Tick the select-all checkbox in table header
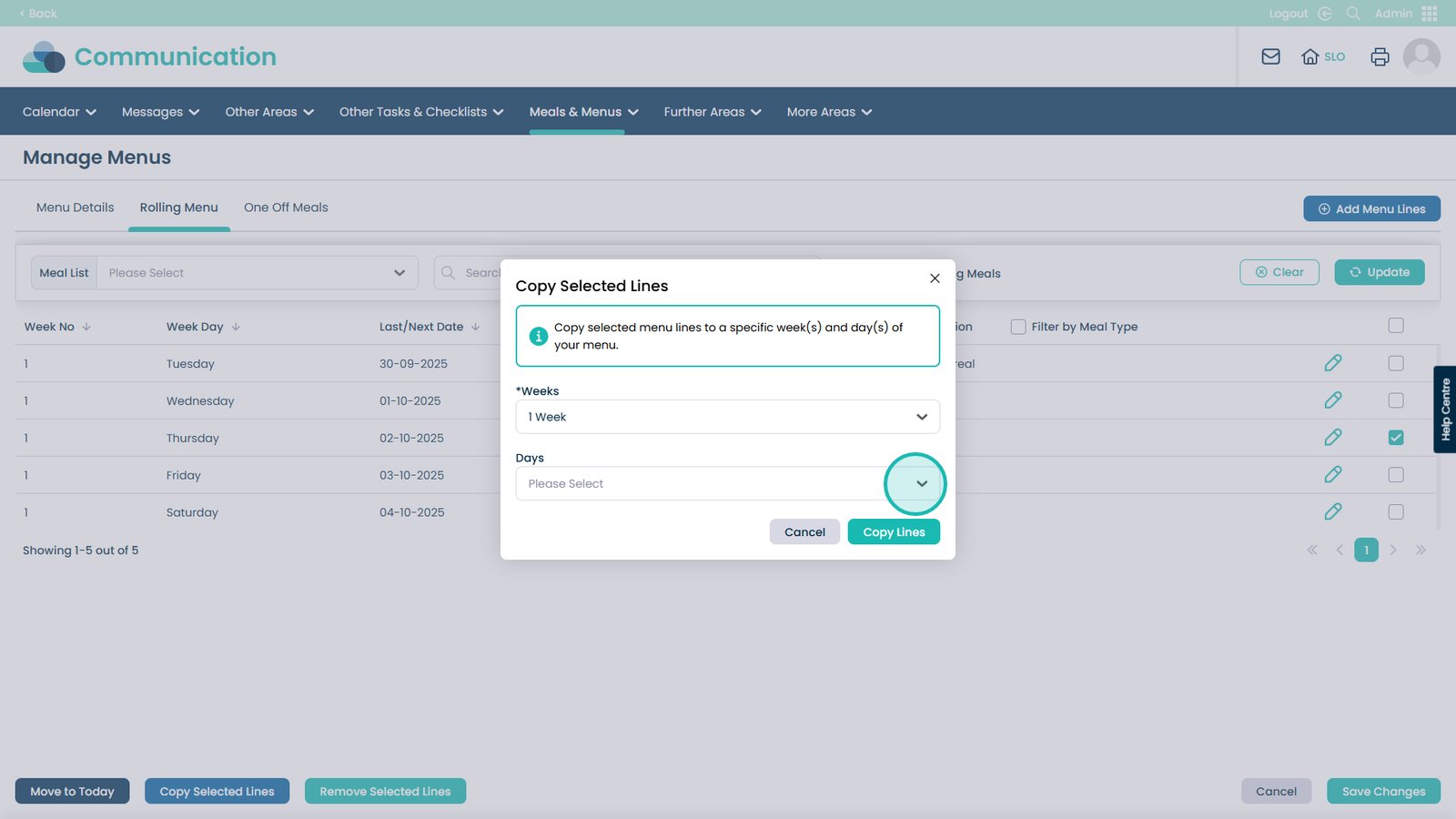This screenshot has width=1456, height=819. point(1395,326)
